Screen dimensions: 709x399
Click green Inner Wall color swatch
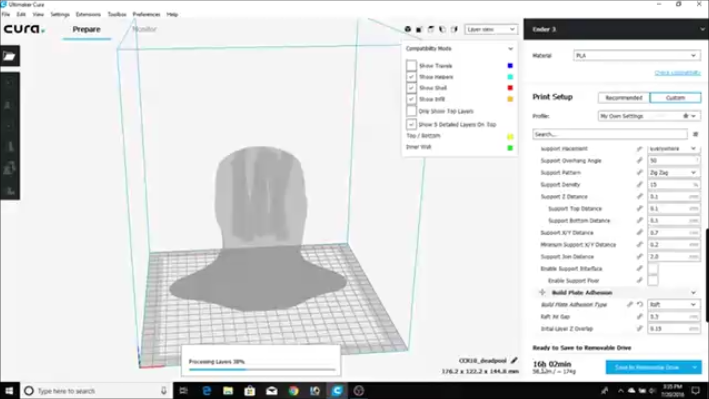[x=510, y=147]
